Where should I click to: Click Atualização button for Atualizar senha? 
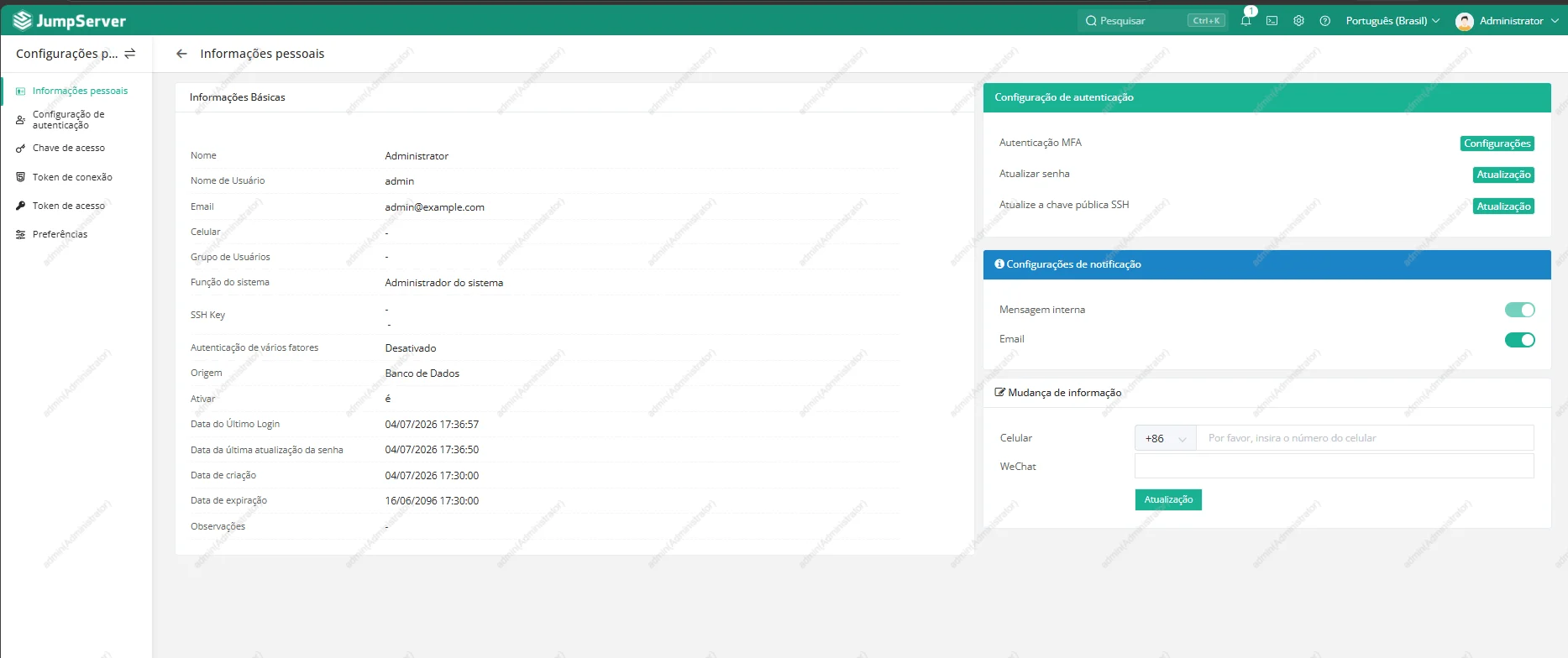1503,175
